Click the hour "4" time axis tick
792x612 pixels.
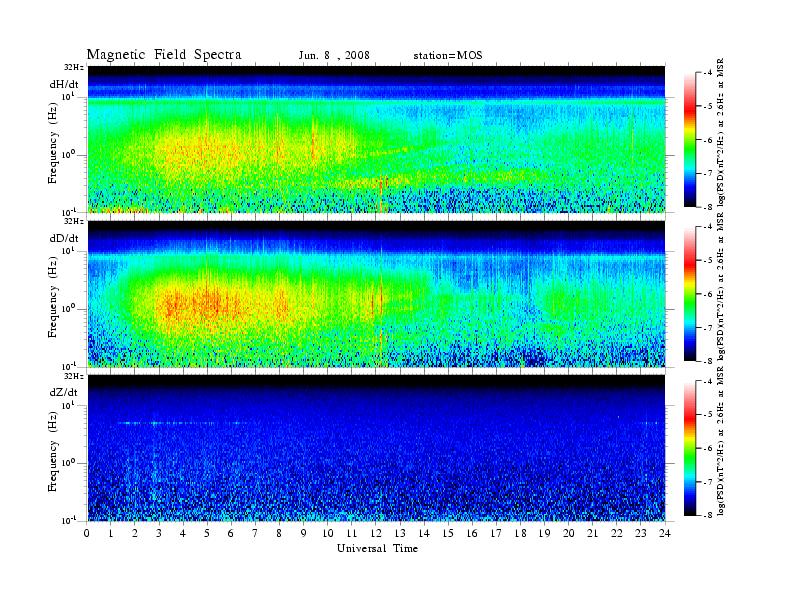(183, 533)
